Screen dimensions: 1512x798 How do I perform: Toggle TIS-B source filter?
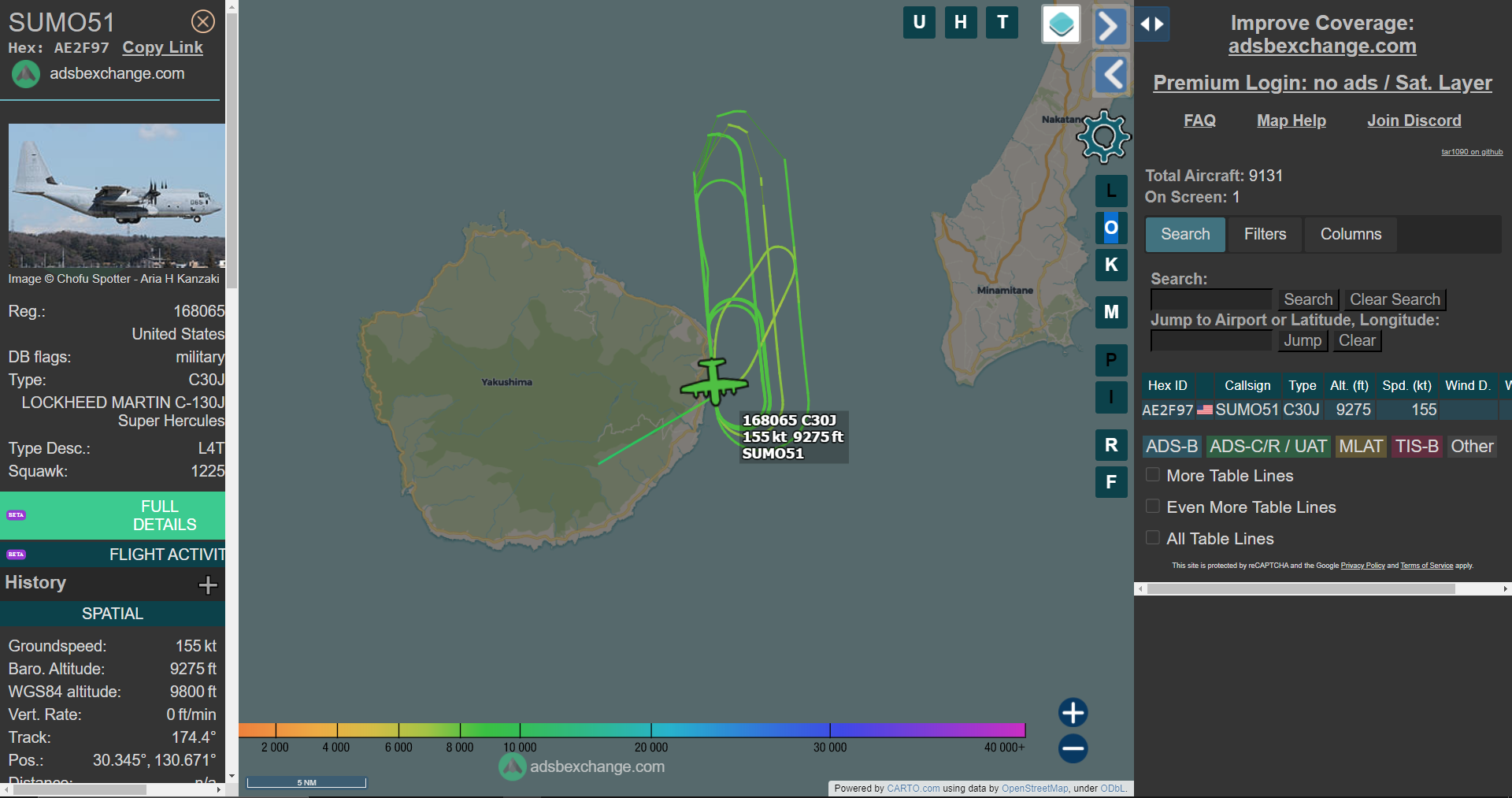(x=1417, y=447)
